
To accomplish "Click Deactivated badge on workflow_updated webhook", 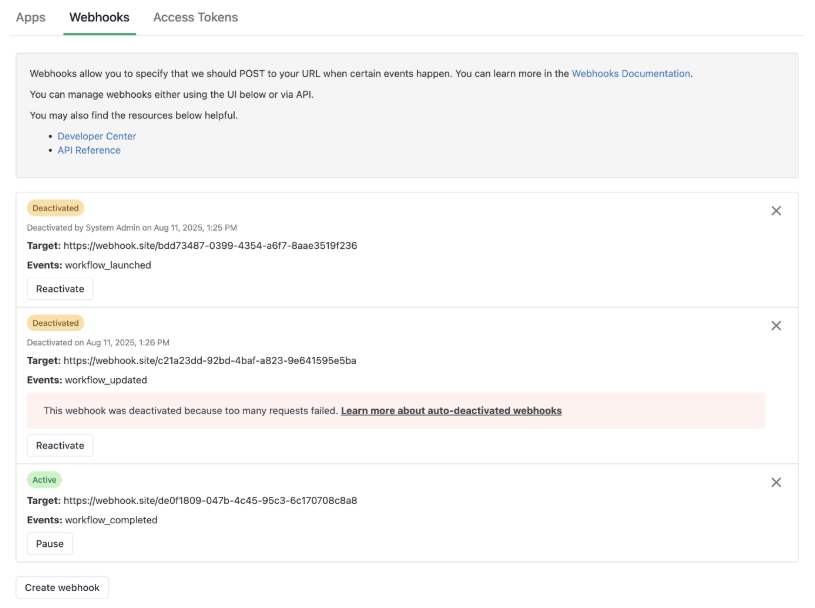I will pyautogui.click(x=55, y=323).
